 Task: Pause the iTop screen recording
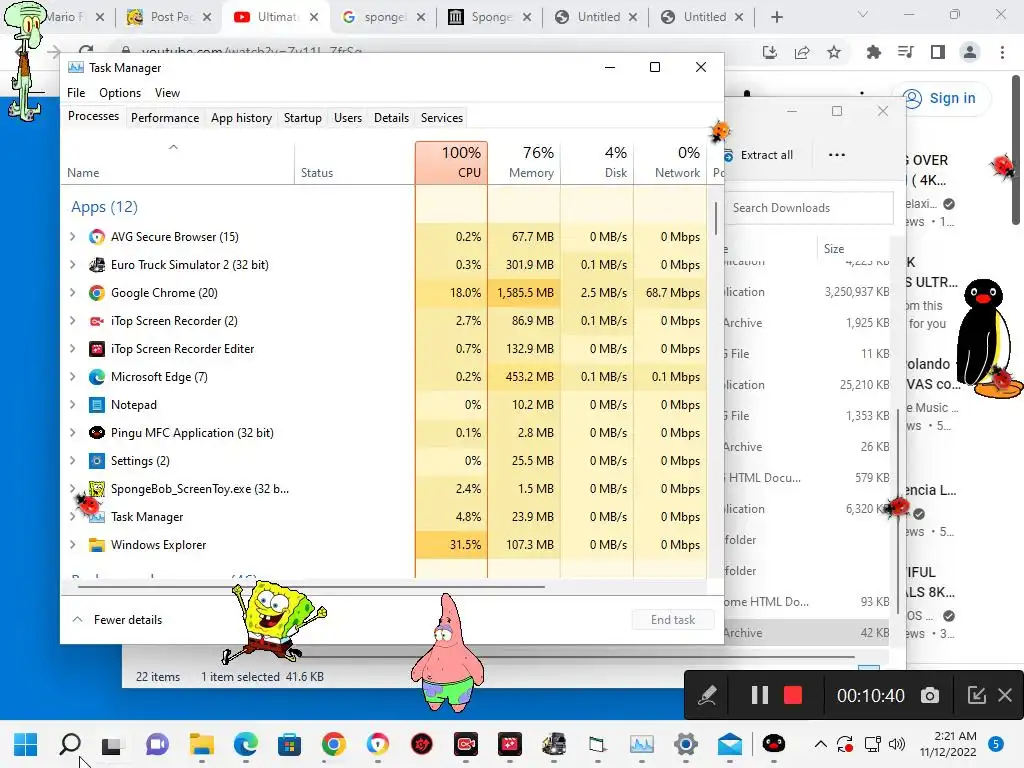[x=760, y=695]
